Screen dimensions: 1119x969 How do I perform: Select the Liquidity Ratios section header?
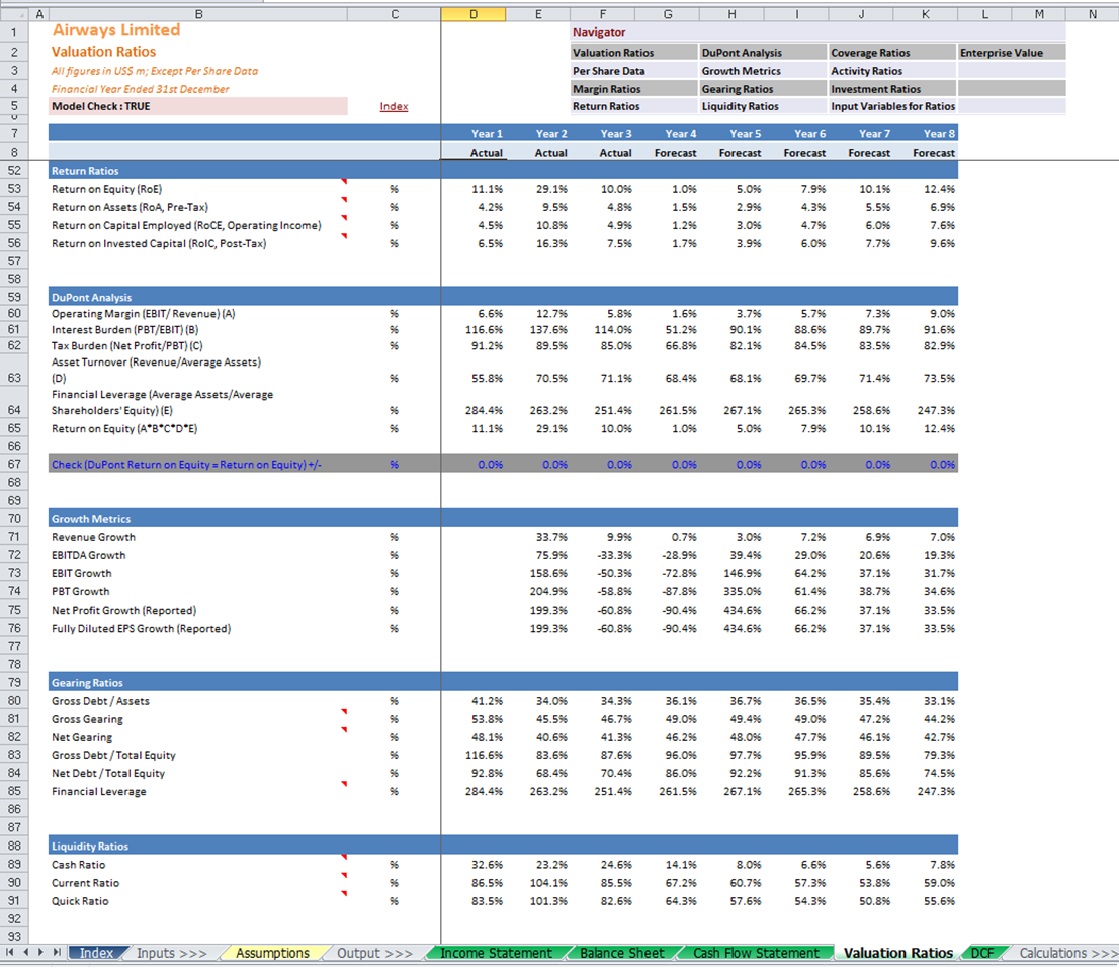coord(503,846)
